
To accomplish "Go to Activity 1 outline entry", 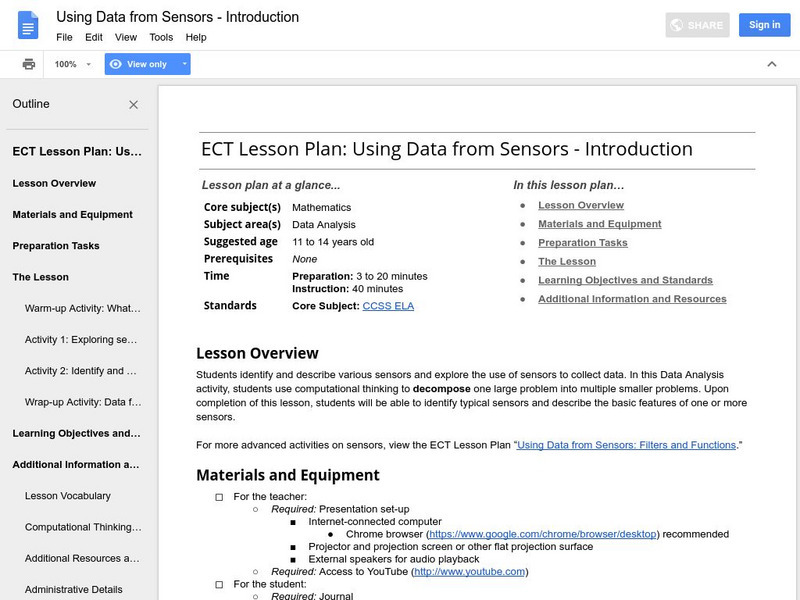I will click(x=81, y=340).
